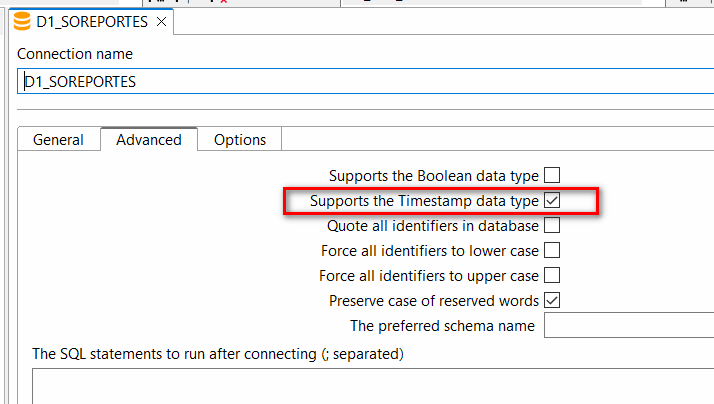714x404 pixels.
Task: Select the Advanced tab
Action: pos(149,139)
